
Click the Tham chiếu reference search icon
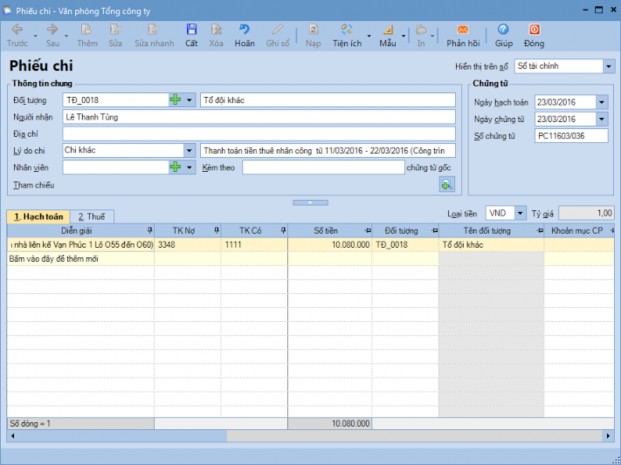pos(446,184)
